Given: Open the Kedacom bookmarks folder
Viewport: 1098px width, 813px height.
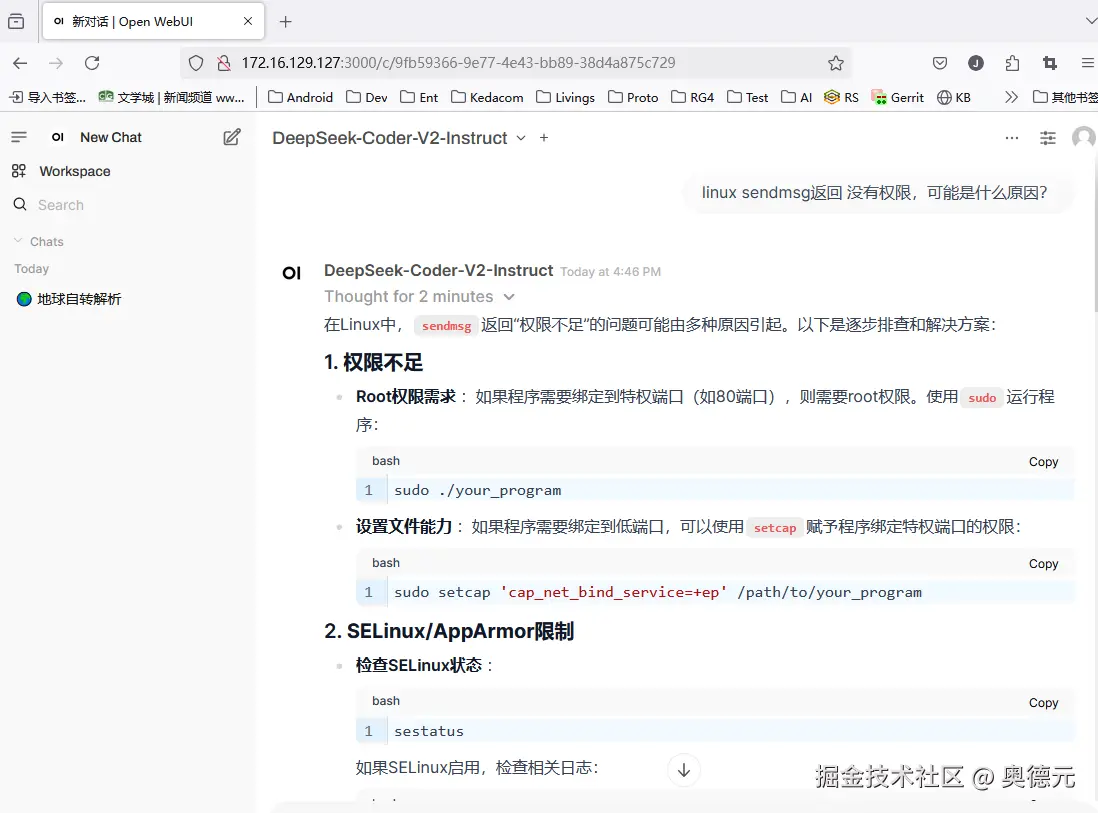Looking at the screenshot, I should pyautogui.click(x=487, y=97).
